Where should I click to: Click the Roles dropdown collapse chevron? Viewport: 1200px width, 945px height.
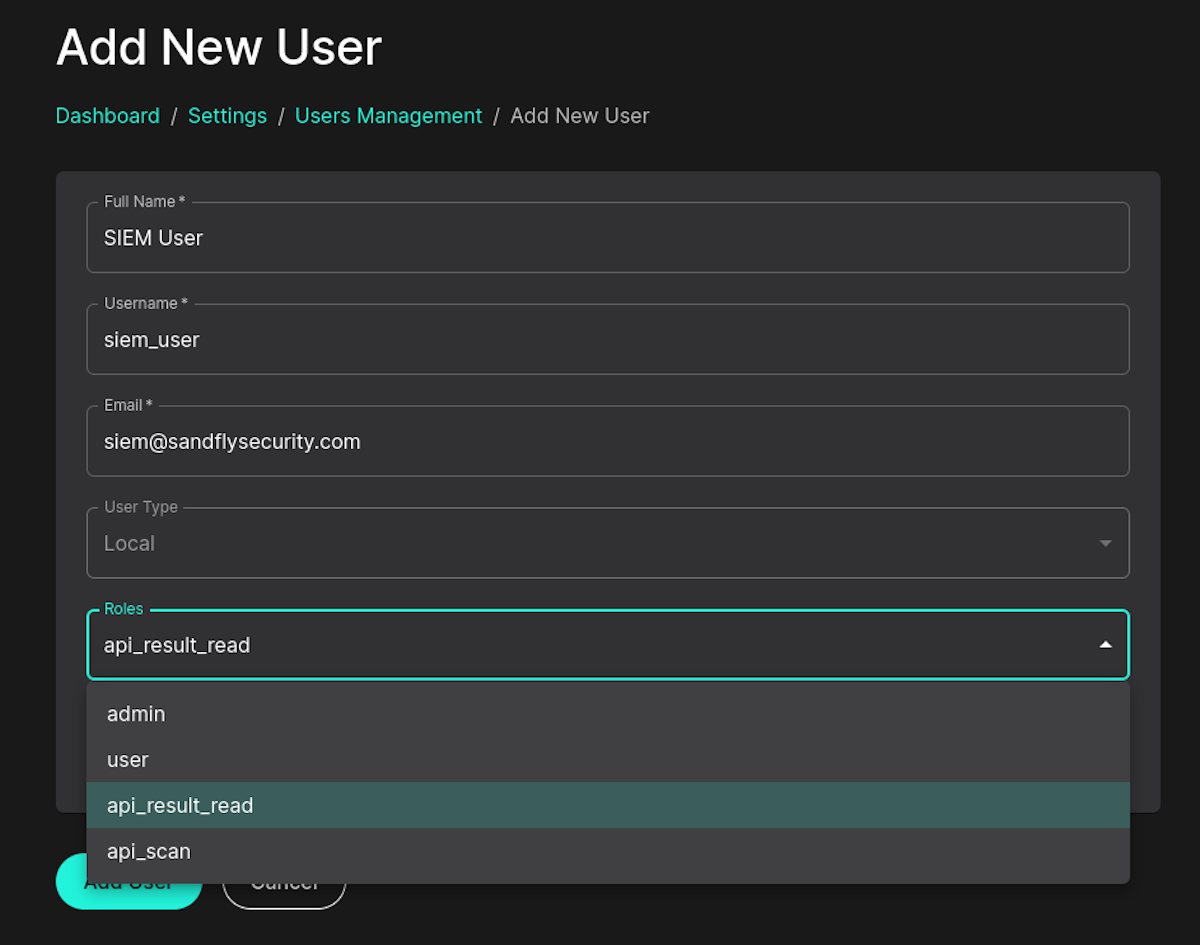pyautogui.click(x=1105, y=645)
